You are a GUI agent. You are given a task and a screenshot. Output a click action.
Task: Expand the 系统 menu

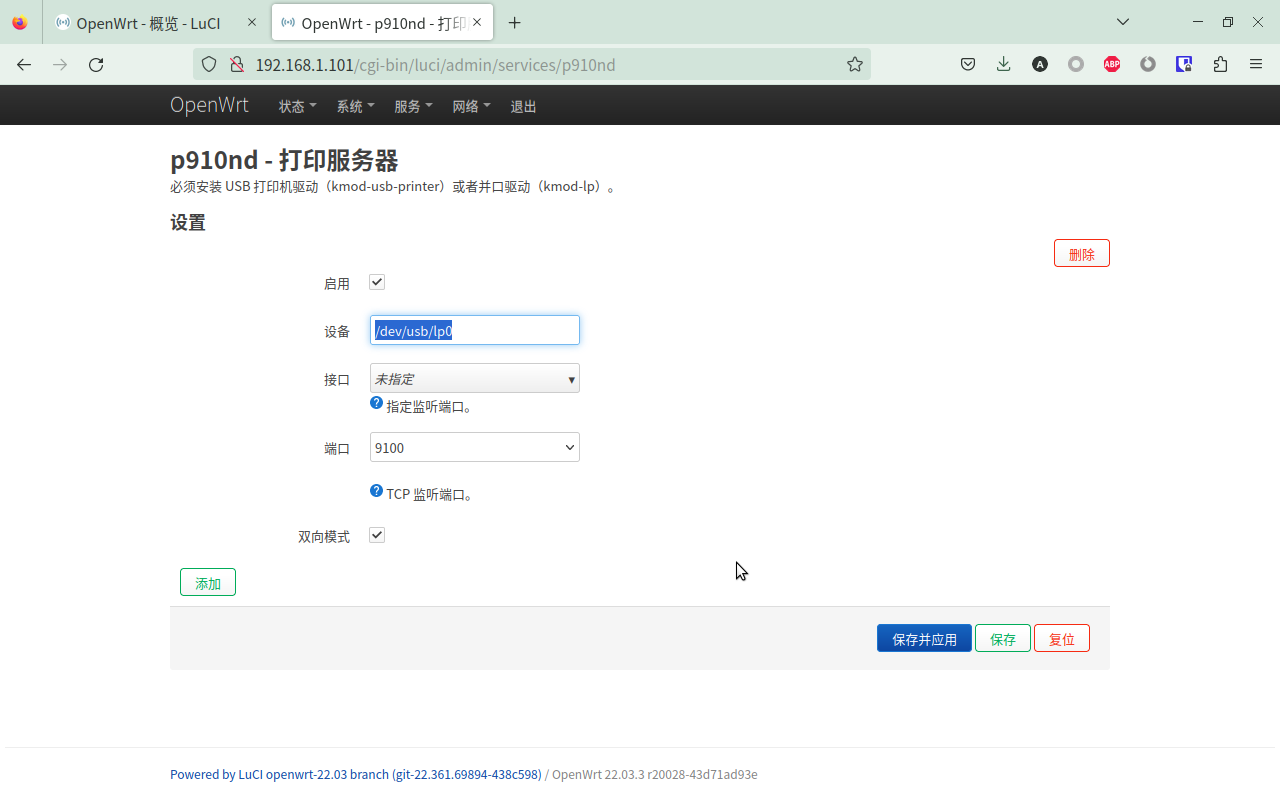(355, 106)
